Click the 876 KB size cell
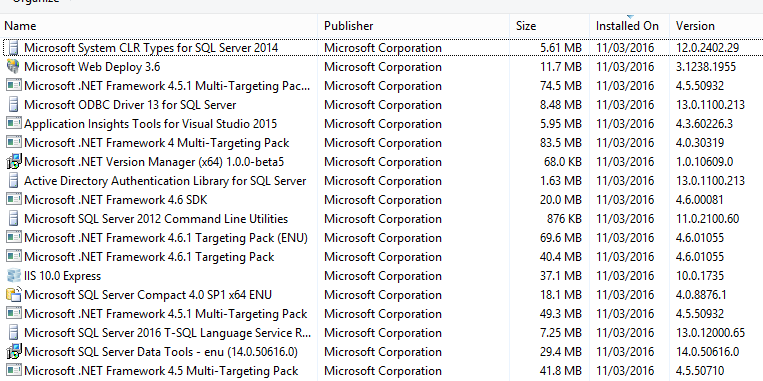Viewport: 763px width, 381px height. point(564,218)
